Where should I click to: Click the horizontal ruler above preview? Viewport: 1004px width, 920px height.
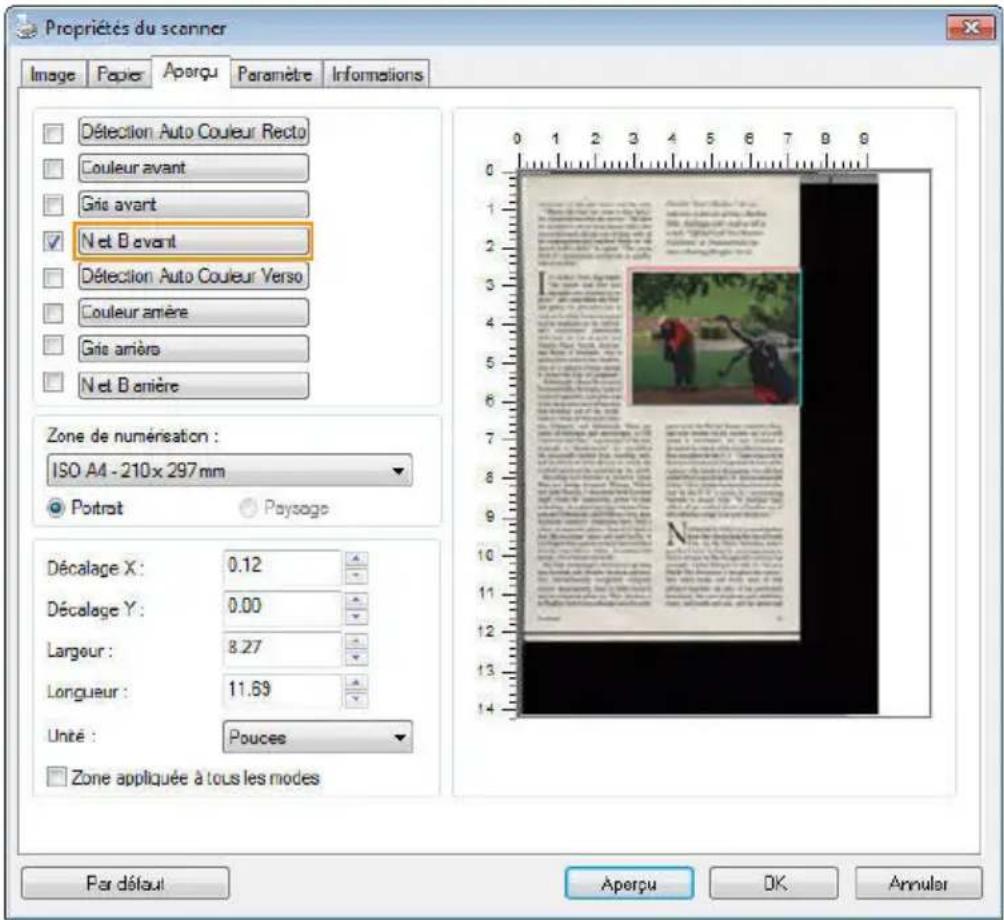pos(692,151)
